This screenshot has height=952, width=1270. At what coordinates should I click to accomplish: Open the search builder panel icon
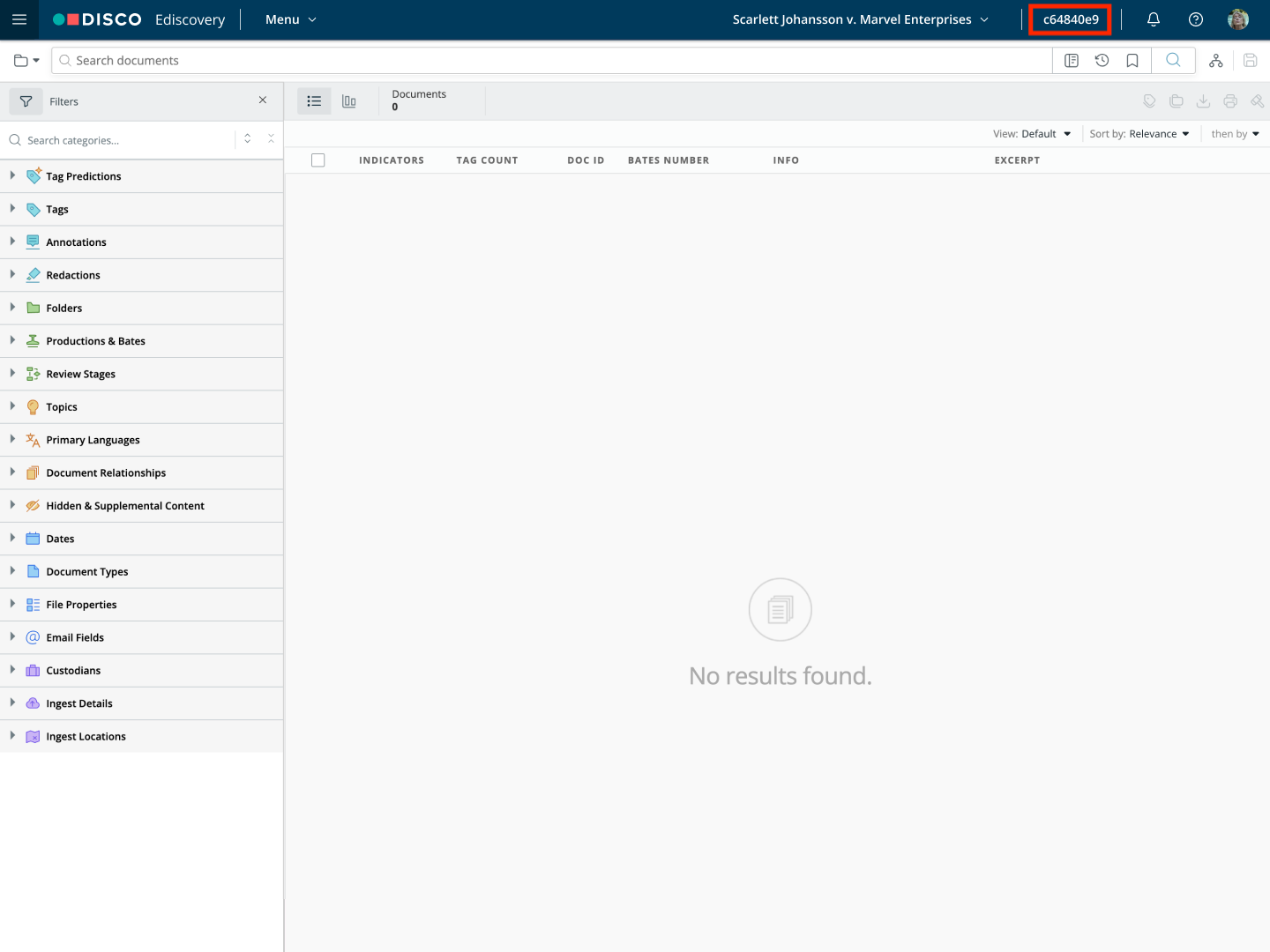point(1072,61)
